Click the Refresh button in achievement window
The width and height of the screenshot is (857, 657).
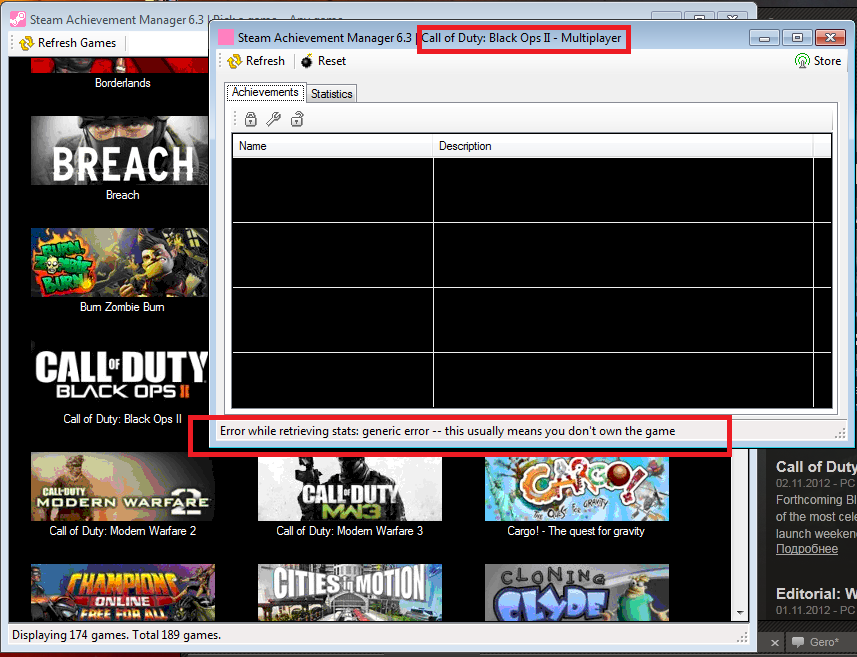coord(256,61)
